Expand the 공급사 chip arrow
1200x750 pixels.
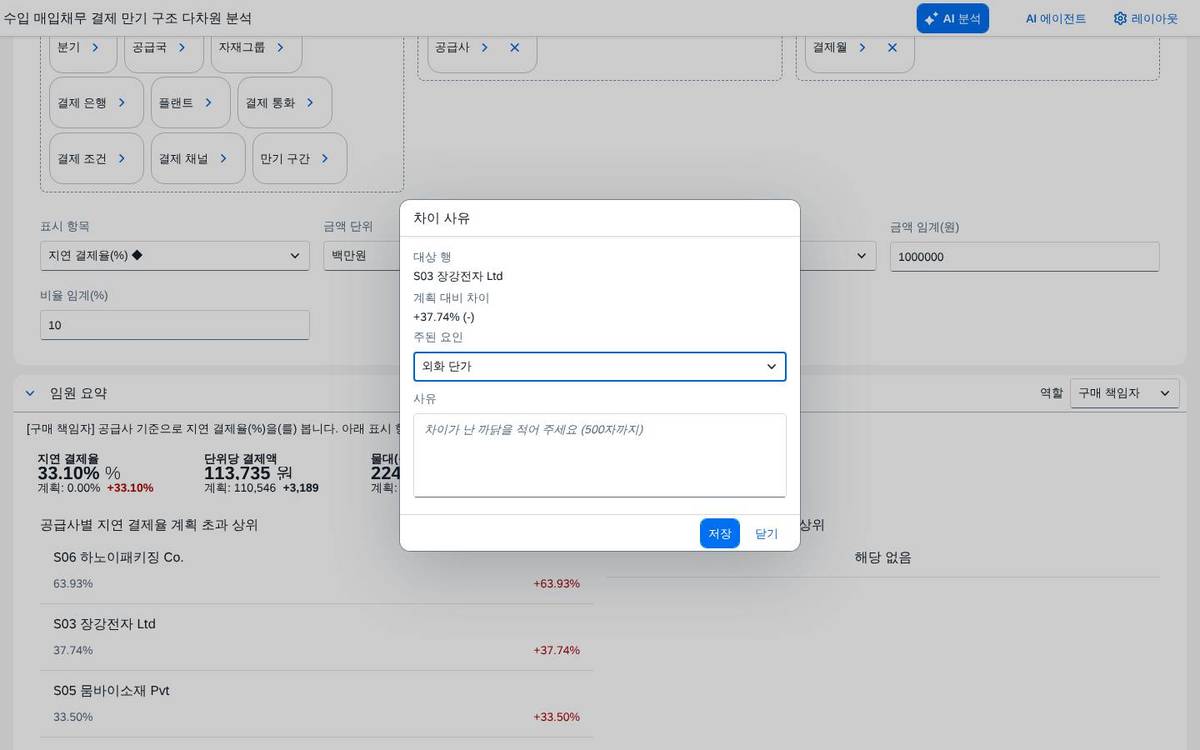[x=484, y=47]
